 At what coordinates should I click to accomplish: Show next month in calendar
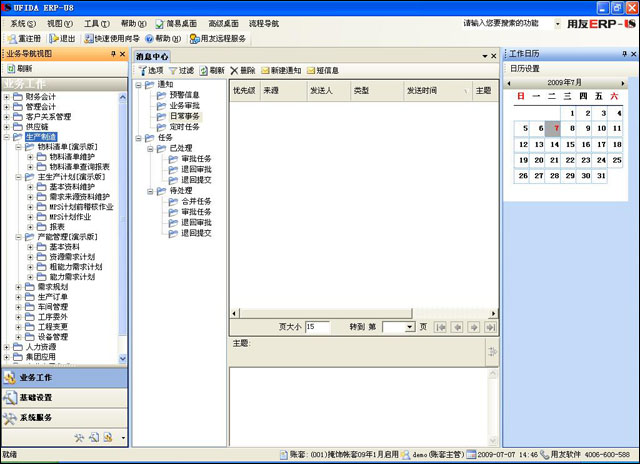623,83
